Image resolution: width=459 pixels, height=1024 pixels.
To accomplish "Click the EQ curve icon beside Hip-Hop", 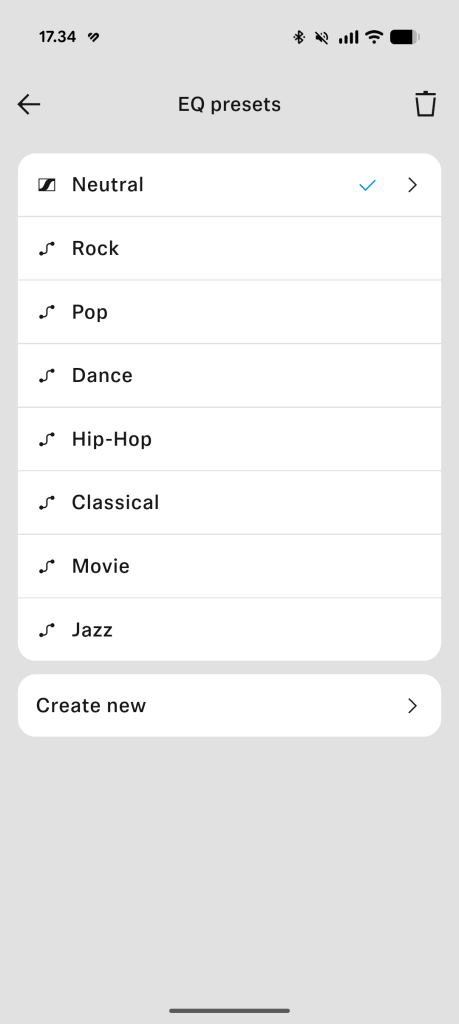I will pos(46,439).
